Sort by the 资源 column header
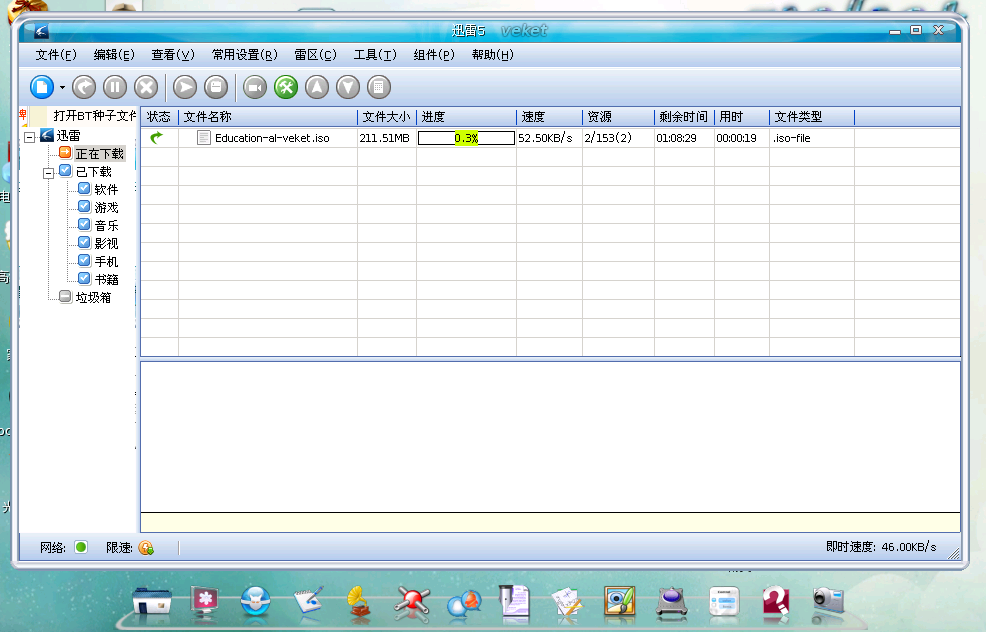This screenshot has height=632, width=986. point(618,116)
